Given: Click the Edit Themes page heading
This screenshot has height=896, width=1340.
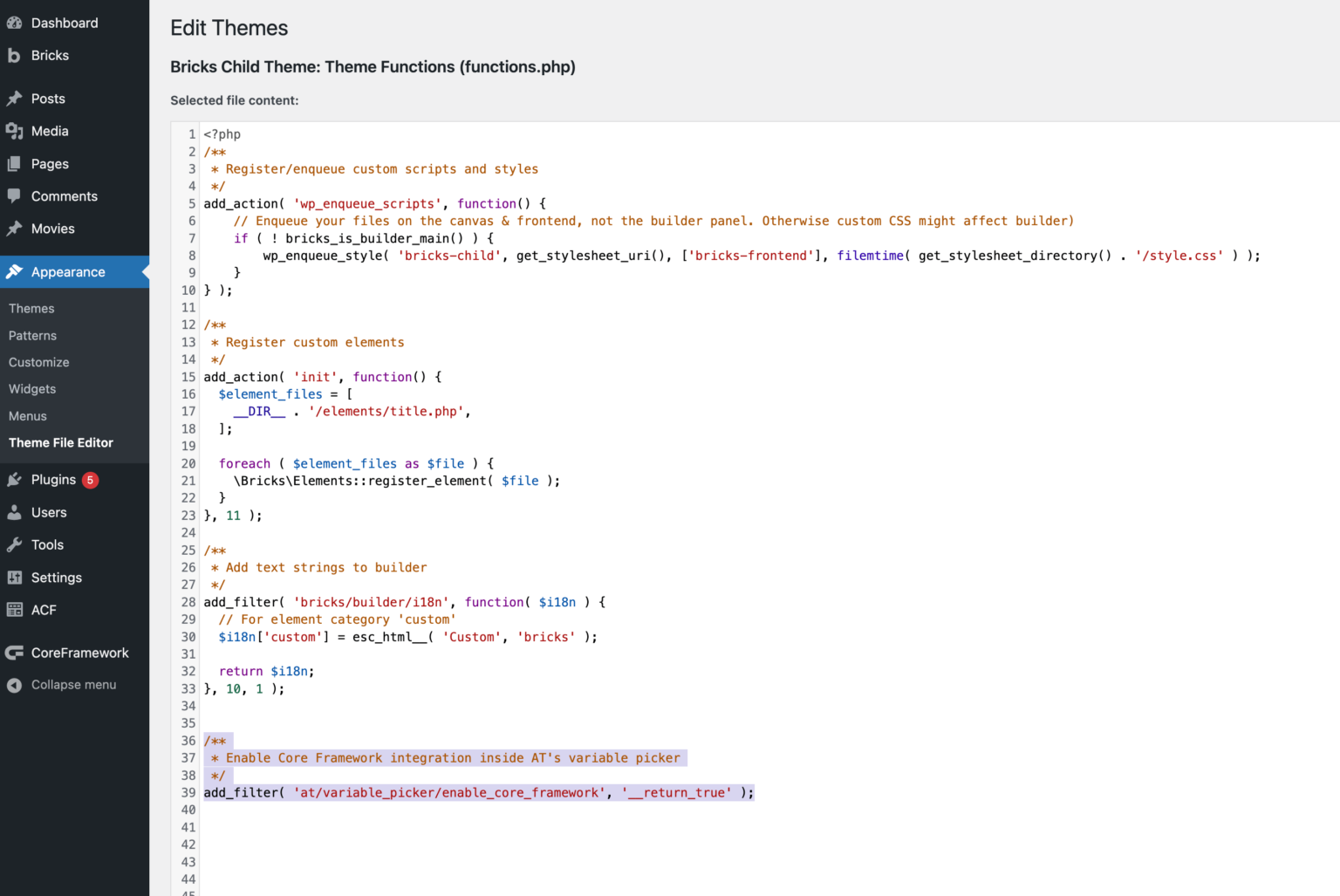Looking at the screenshot, I should pyautogui.click(x=229, y=28).
